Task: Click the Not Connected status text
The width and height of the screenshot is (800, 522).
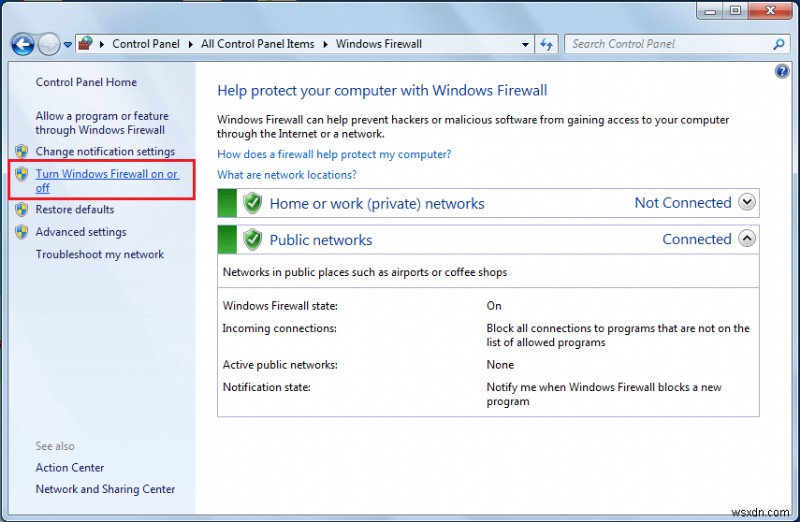Action: point(683,203)
